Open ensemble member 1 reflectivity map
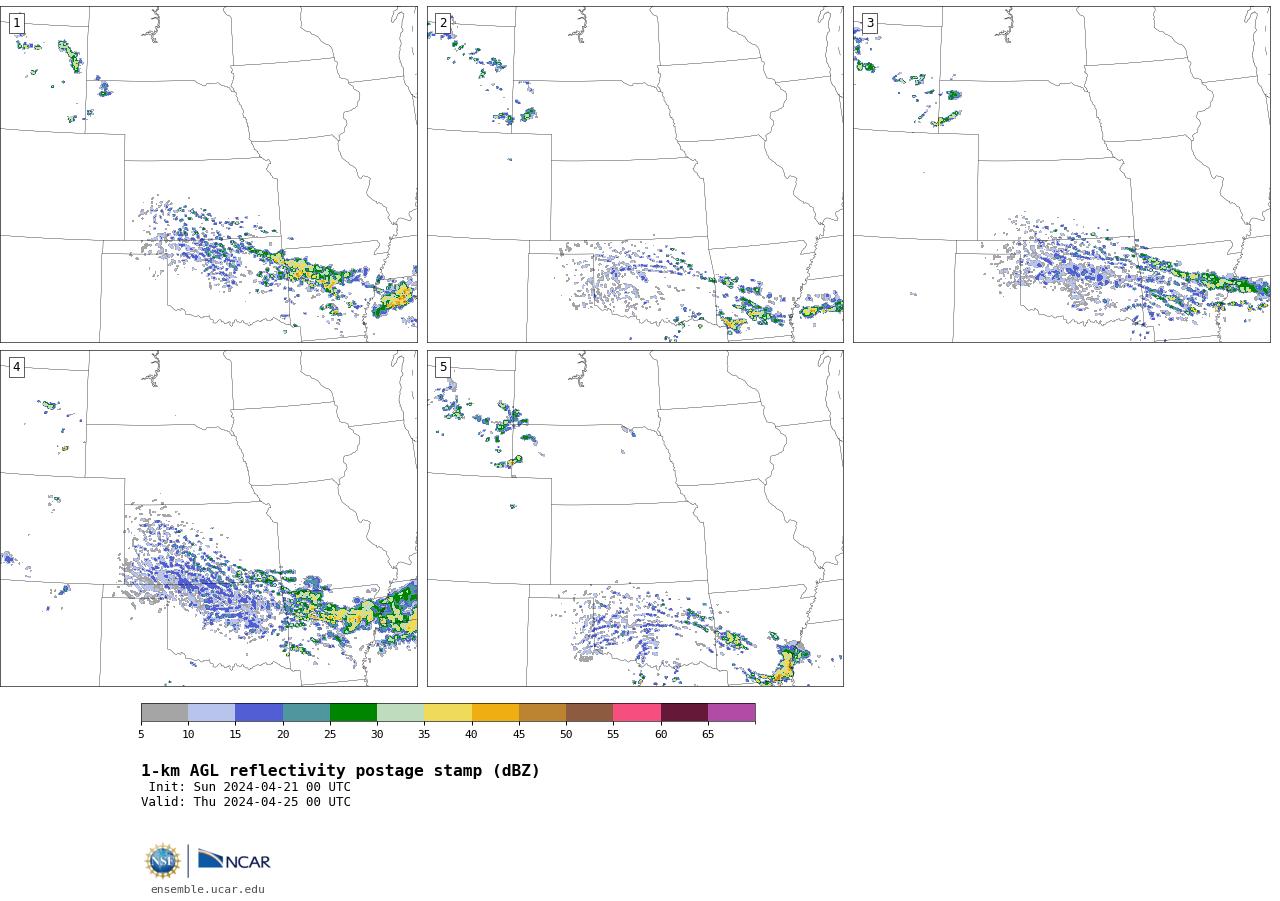 click(208, 175)
